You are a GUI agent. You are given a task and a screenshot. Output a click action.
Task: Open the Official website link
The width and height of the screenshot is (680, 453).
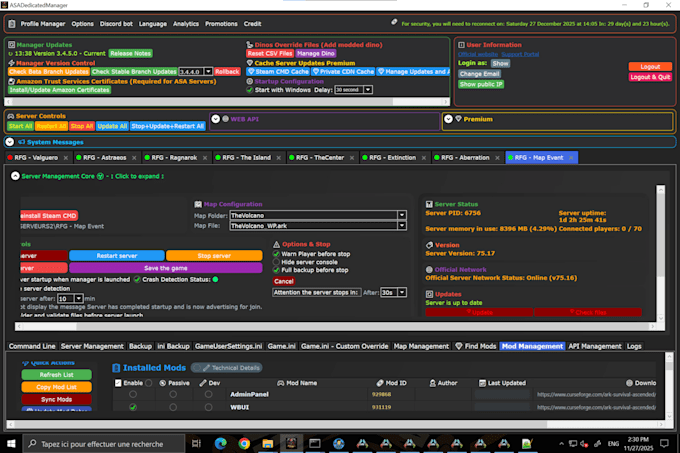pos(478,54)
